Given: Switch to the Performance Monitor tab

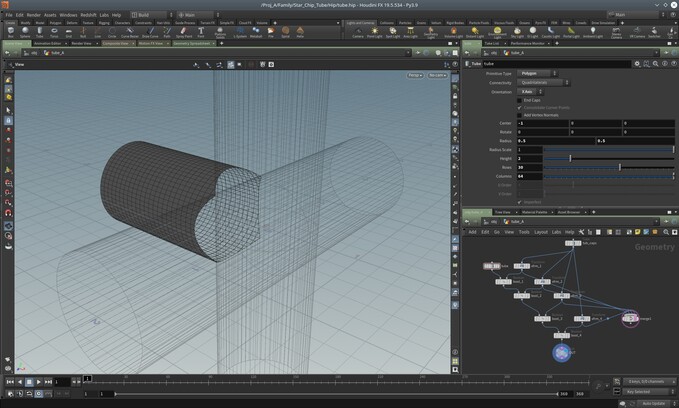Looking at the screenshot, I should pyautogui.click(x=527, y=43).
